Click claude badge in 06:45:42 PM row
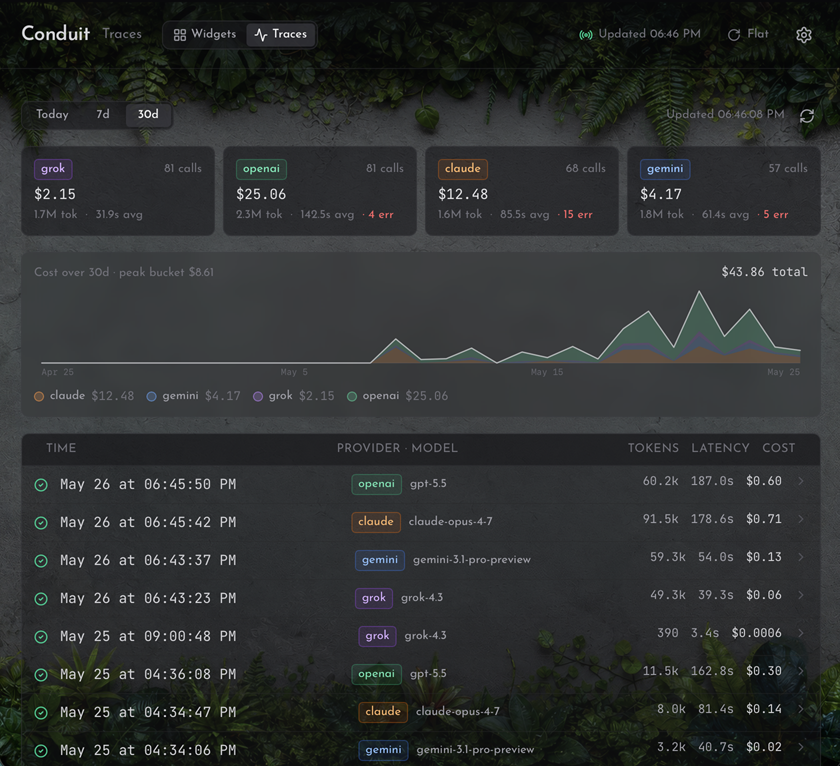Viewport: 840px width, 766px height. tap(376, 522)
